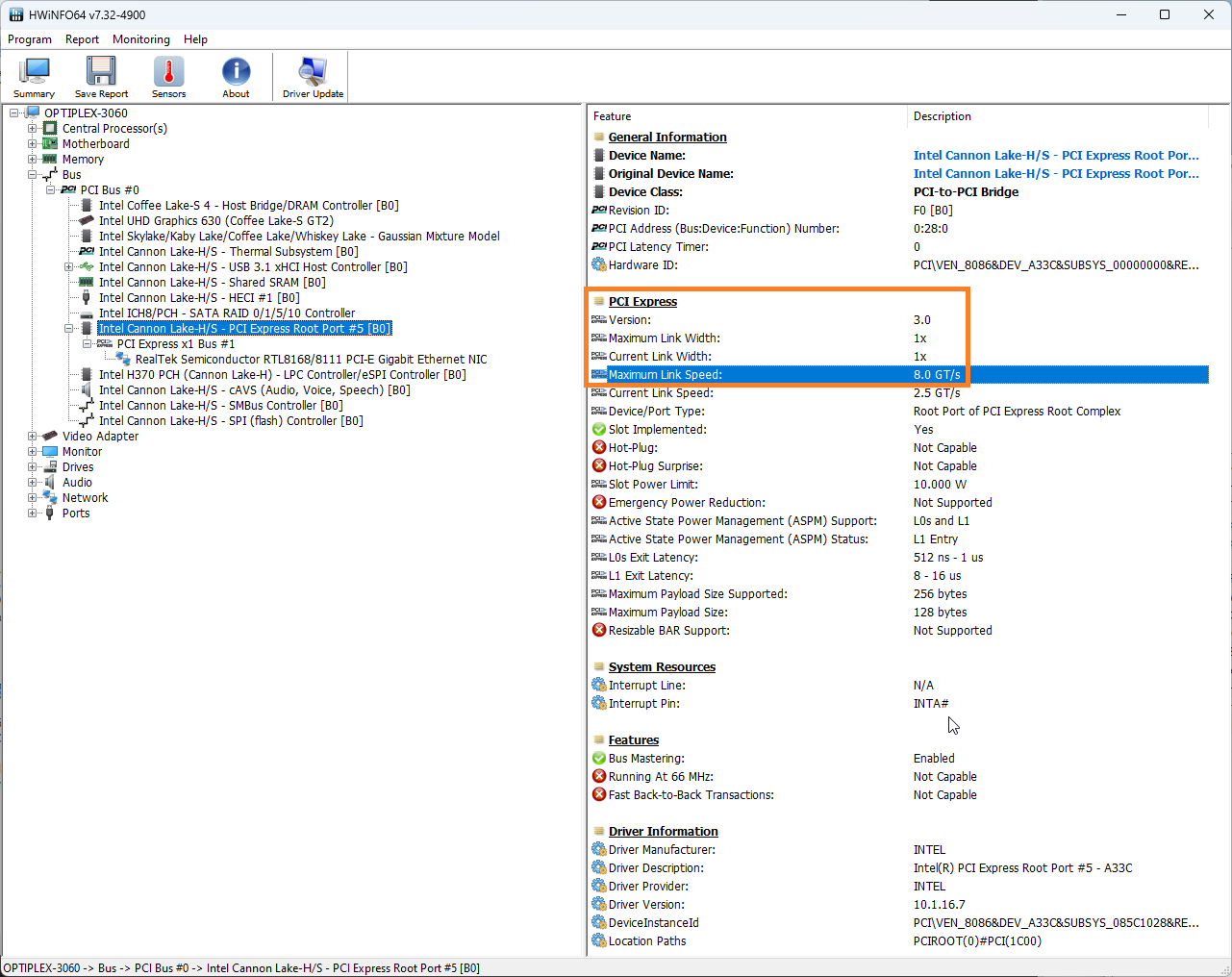Click the Memory module icon
This screenshot has height=977, width=1232.
click(x=50, y=159)
